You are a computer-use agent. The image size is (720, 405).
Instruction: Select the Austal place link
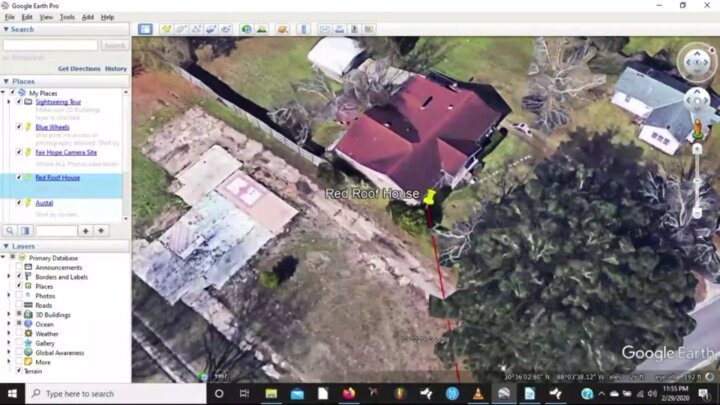(x=44, y=202)
